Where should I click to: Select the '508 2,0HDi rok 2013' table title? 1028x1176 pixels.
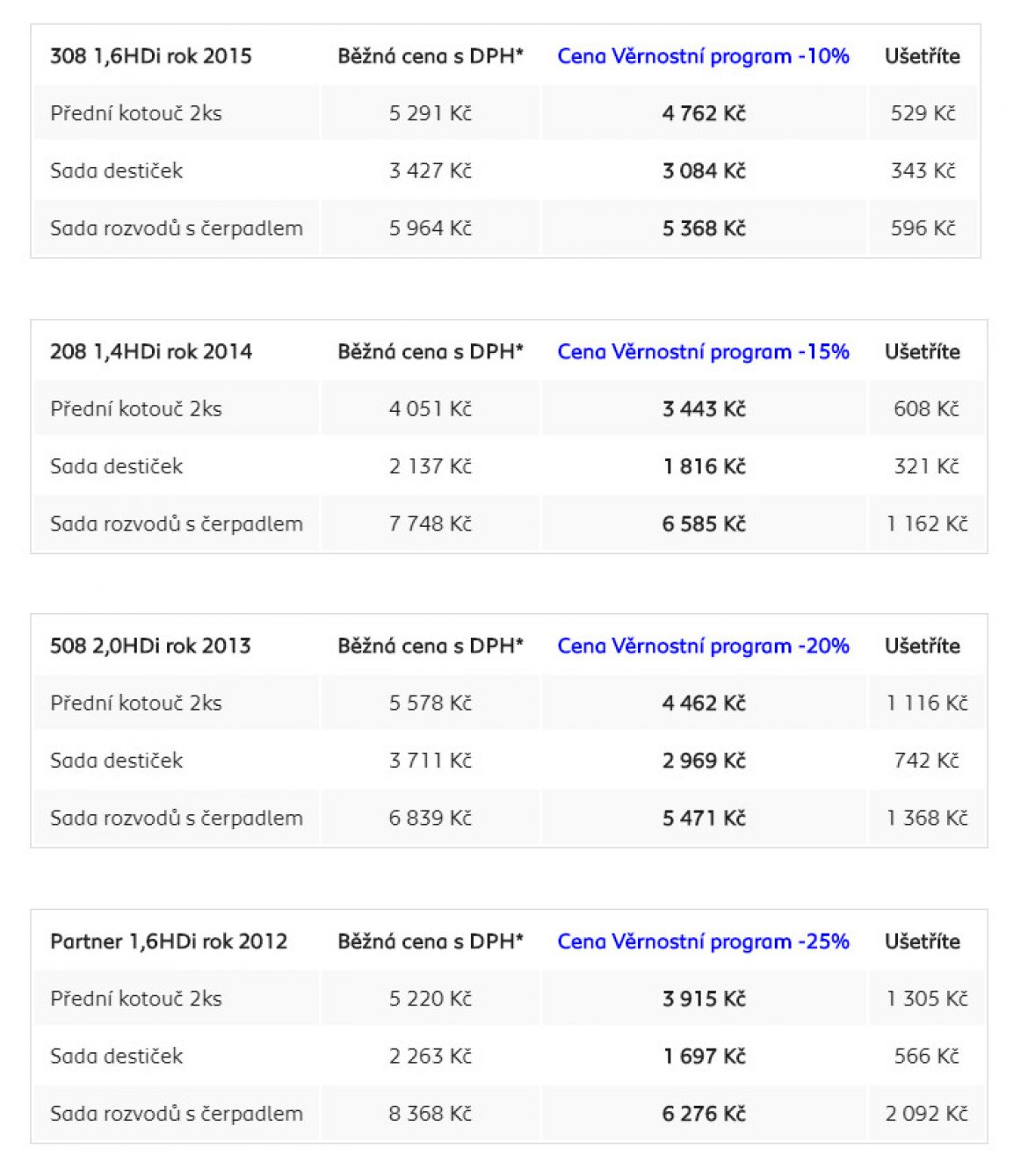click(x=150, y=646)
